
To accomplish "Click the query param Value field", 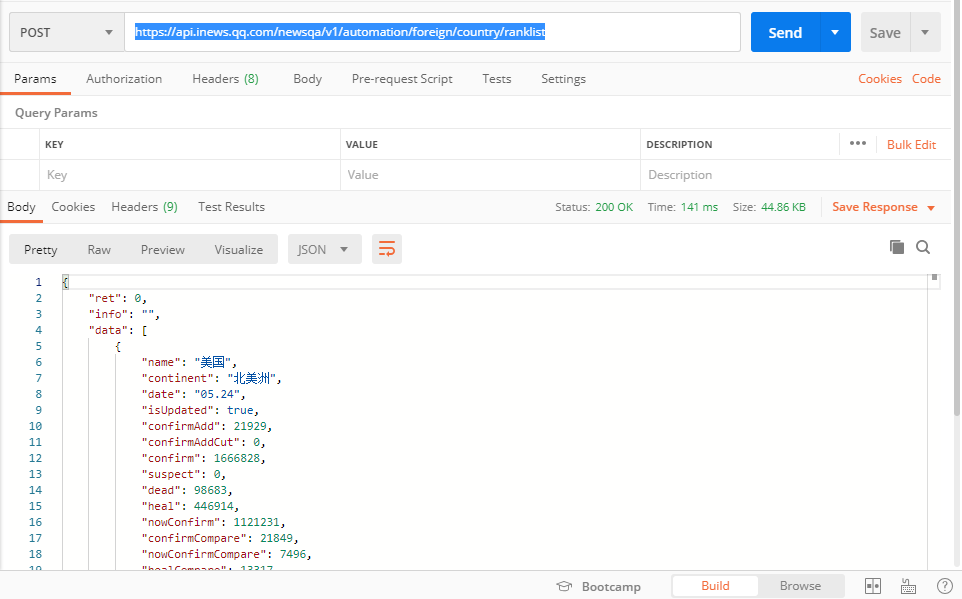I will (x=490, y=175).
